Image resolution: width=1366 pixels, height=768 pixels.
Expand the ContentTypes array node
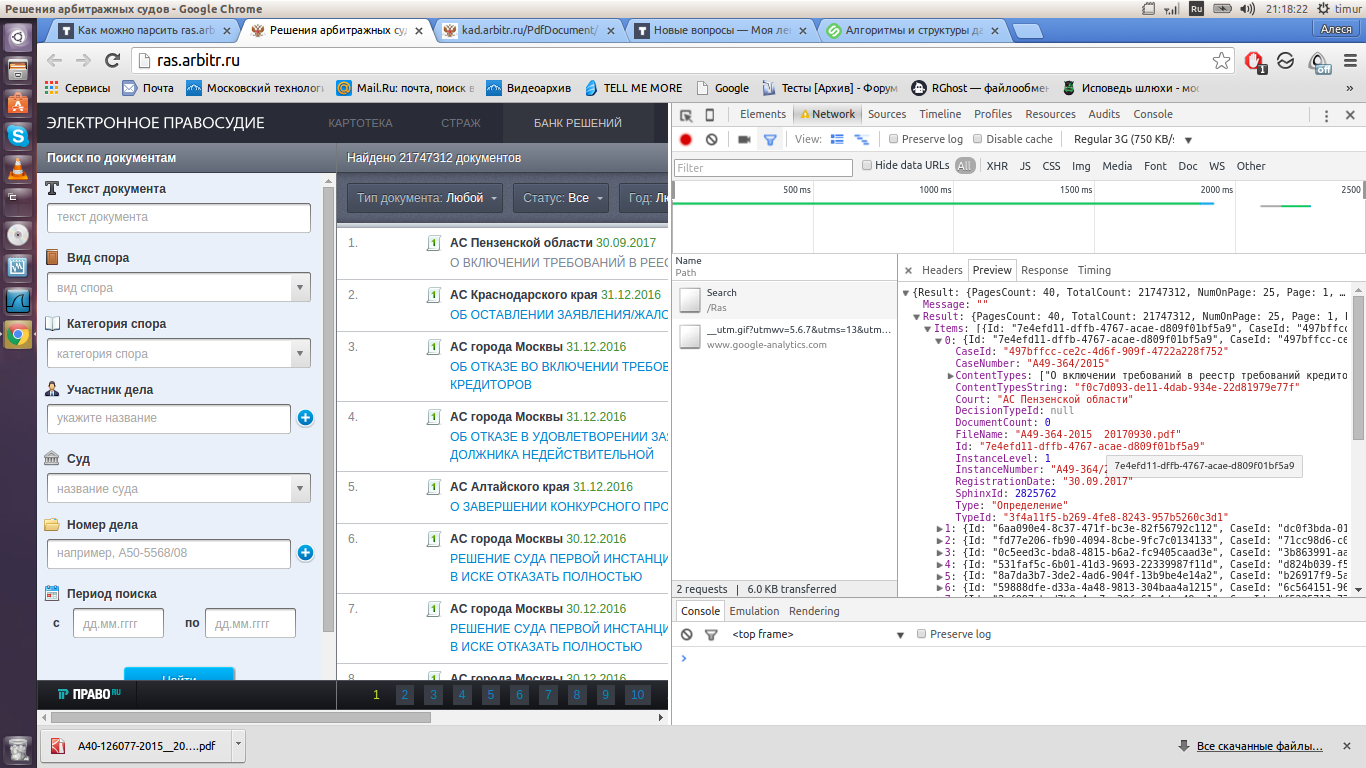pos(951,376)
